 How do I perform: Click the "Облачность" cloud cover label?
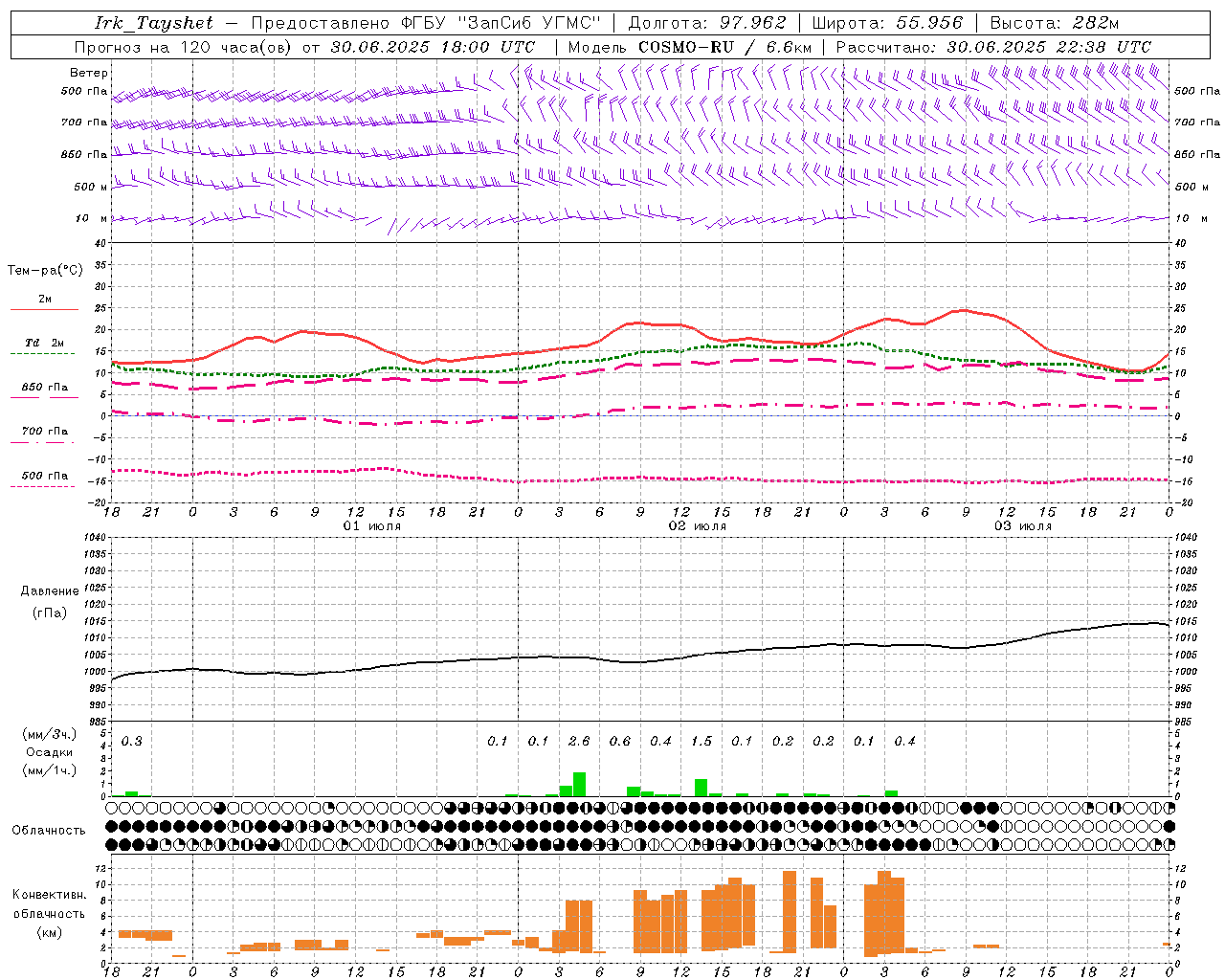(x=49, y=831)
